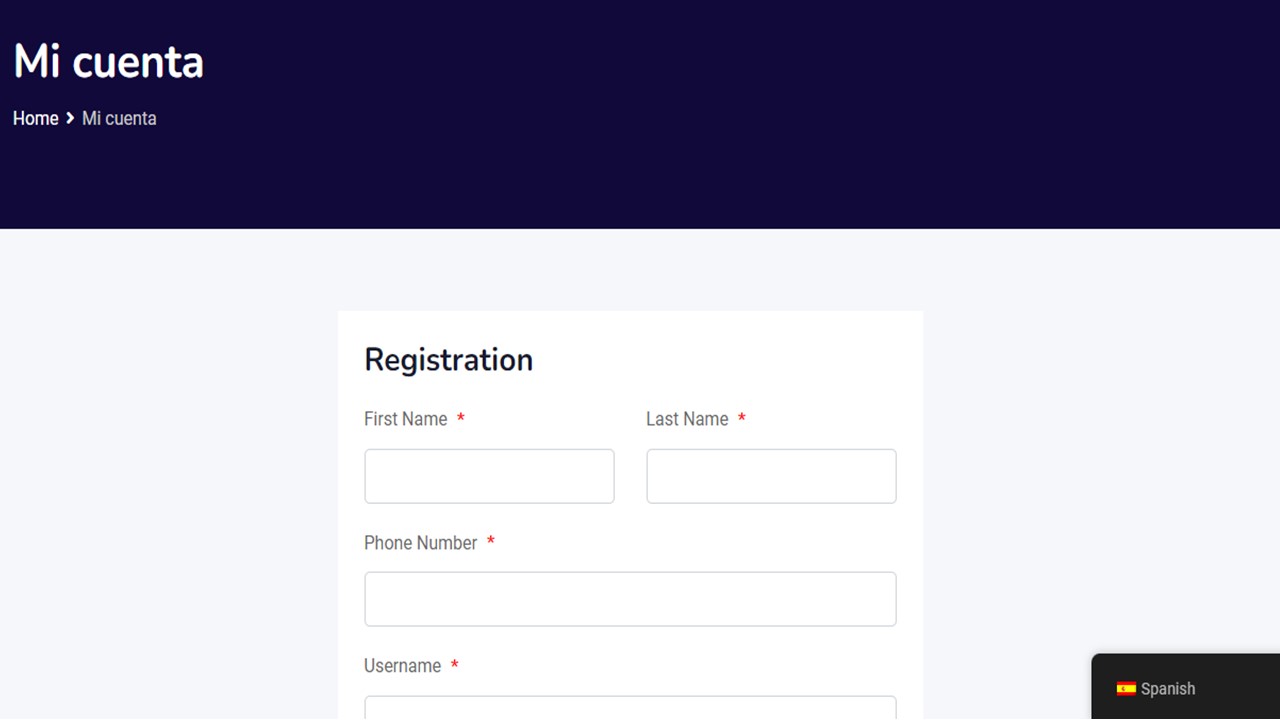Screen dimensions: 1280x720
Task: Click the red asterisk beside Phone Number
Action: tap(490, 542)
